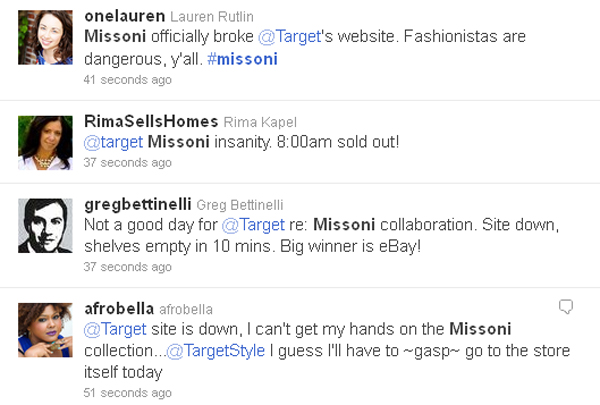The width and height of the screenshot is (600, 405).
Task: Click @target mention in RimaSellsHomes' tweet
Action: click(113, 142)
